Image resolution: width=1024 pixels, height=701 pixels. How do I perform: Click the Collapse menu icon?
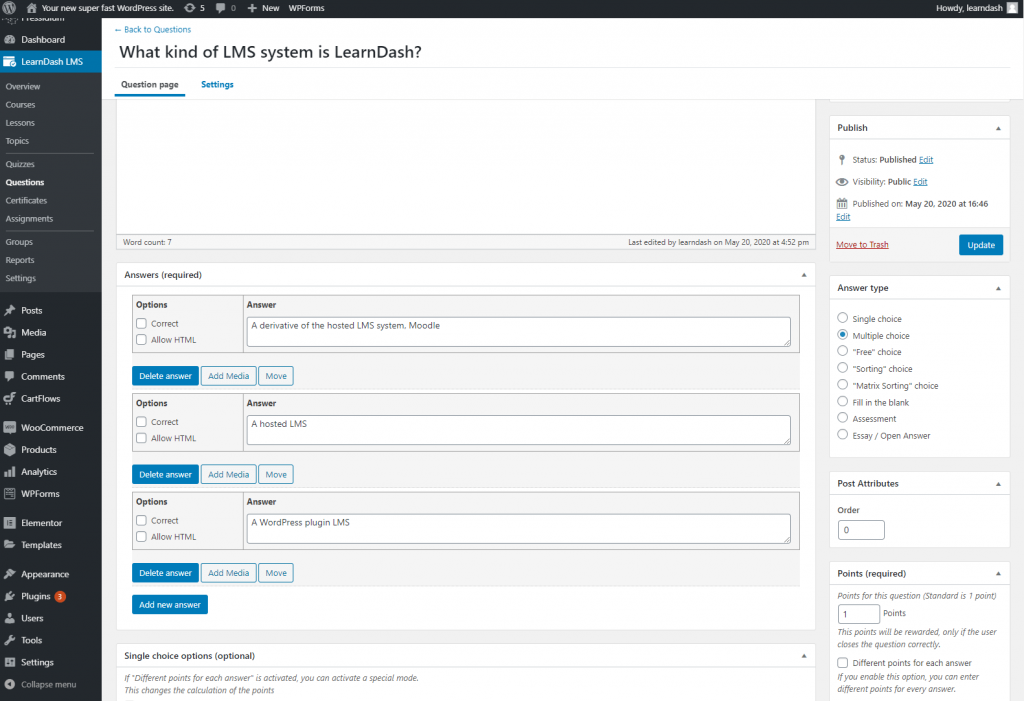coord(10,684)
